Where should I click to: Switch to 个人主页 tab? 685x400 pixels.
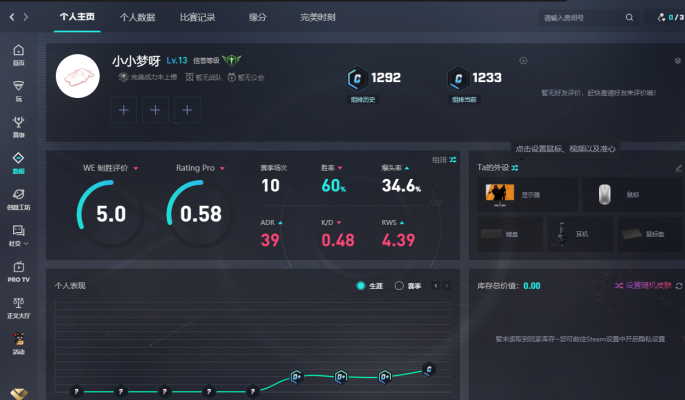(77, 17)
